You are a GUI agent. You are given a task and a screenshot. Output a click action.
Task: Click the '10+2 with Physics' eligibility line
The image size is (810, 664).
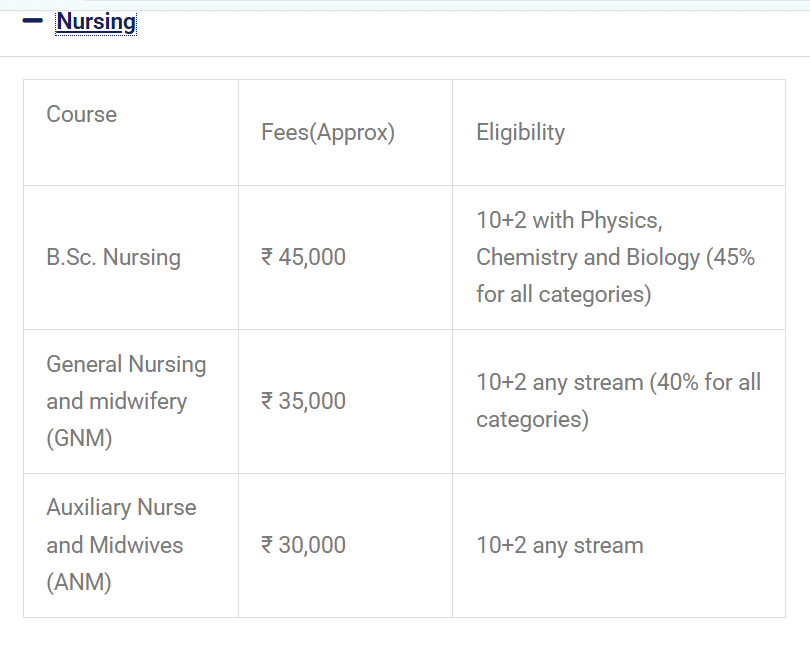coord(569,219)
